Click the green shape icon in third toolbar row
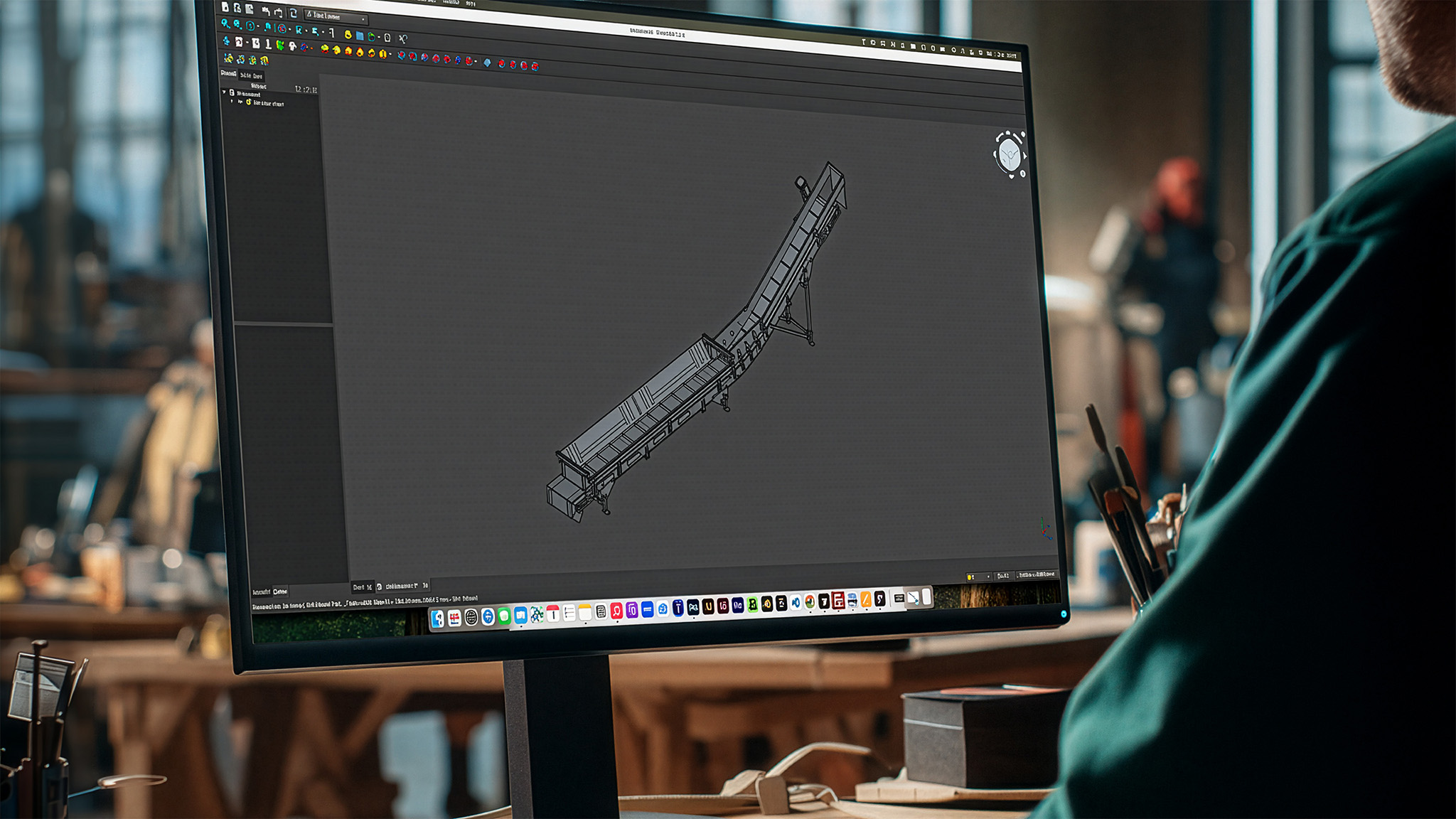Viewport: 1456px width, 819px height. pyautogui.click(x=280, y=45)
